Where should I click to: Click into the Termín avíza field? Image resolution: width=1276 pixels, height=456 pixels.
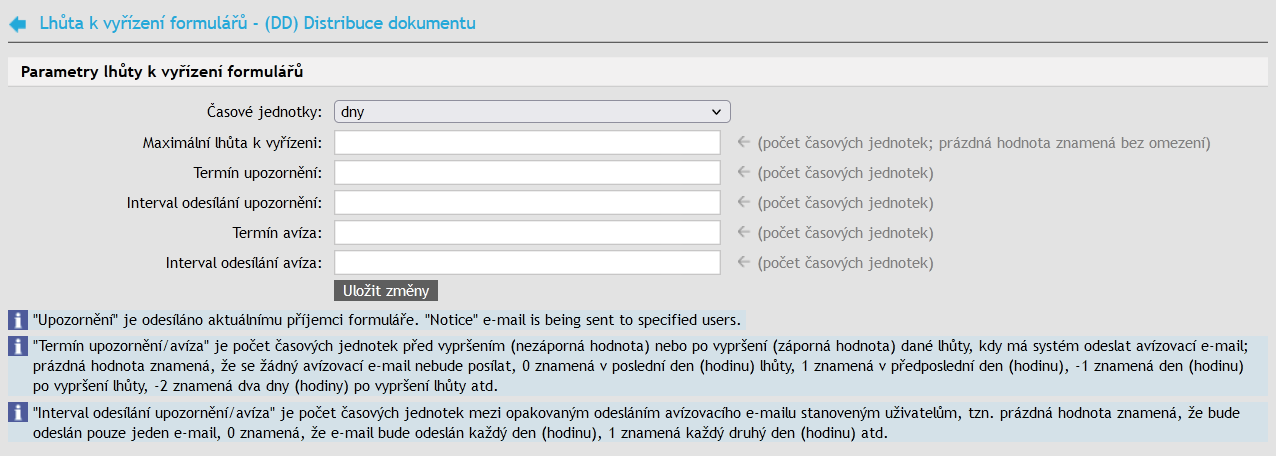527,233
